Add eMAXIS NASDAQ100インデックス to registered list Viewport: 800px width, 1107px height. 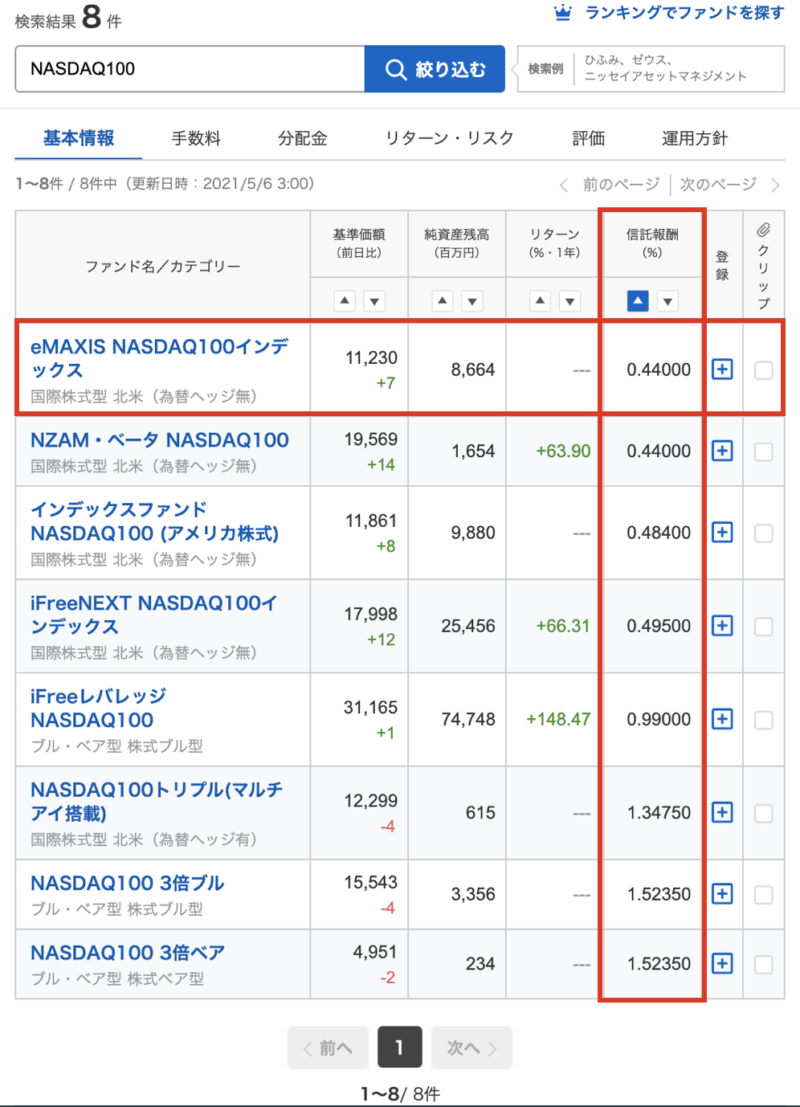[722, 369]
